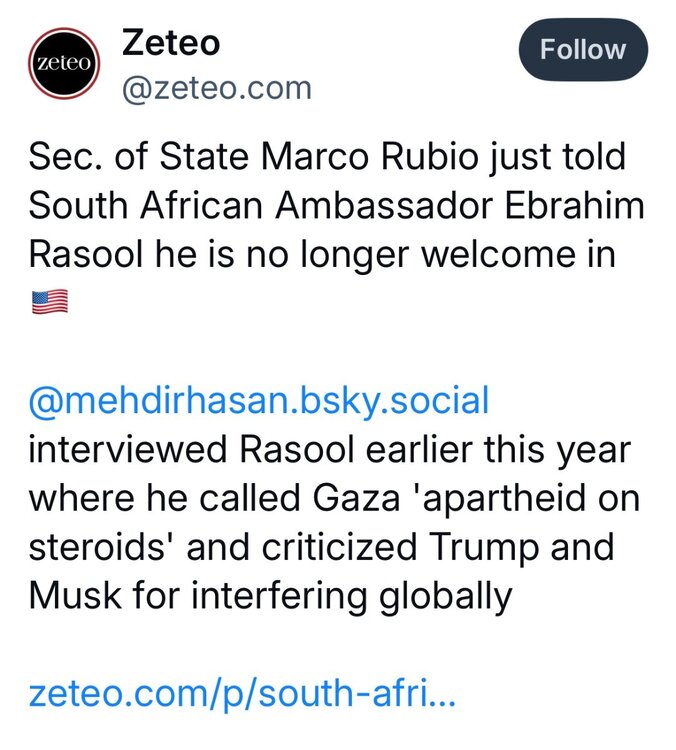676x750 pixels.
Task: Open the @mehdirhasan.bsky.social mention
Action: click(259, 402)
